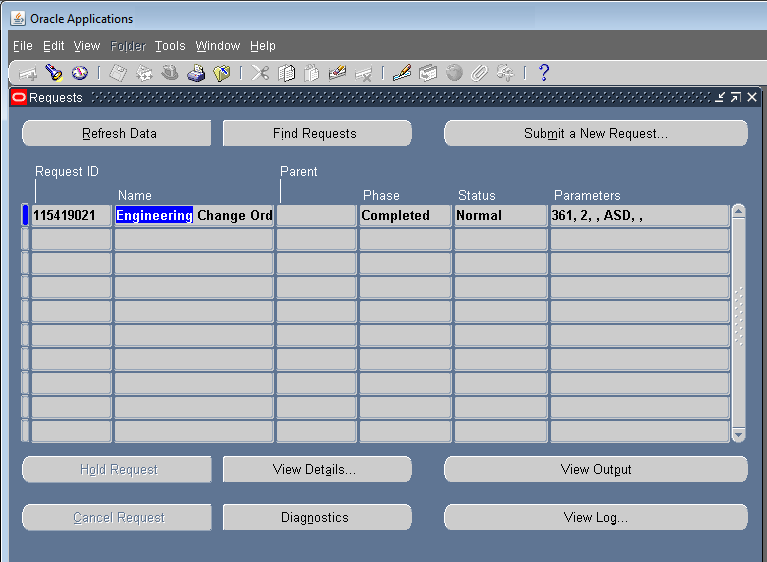
Task: Click the blue record indicator of first row
Action: 25,215
